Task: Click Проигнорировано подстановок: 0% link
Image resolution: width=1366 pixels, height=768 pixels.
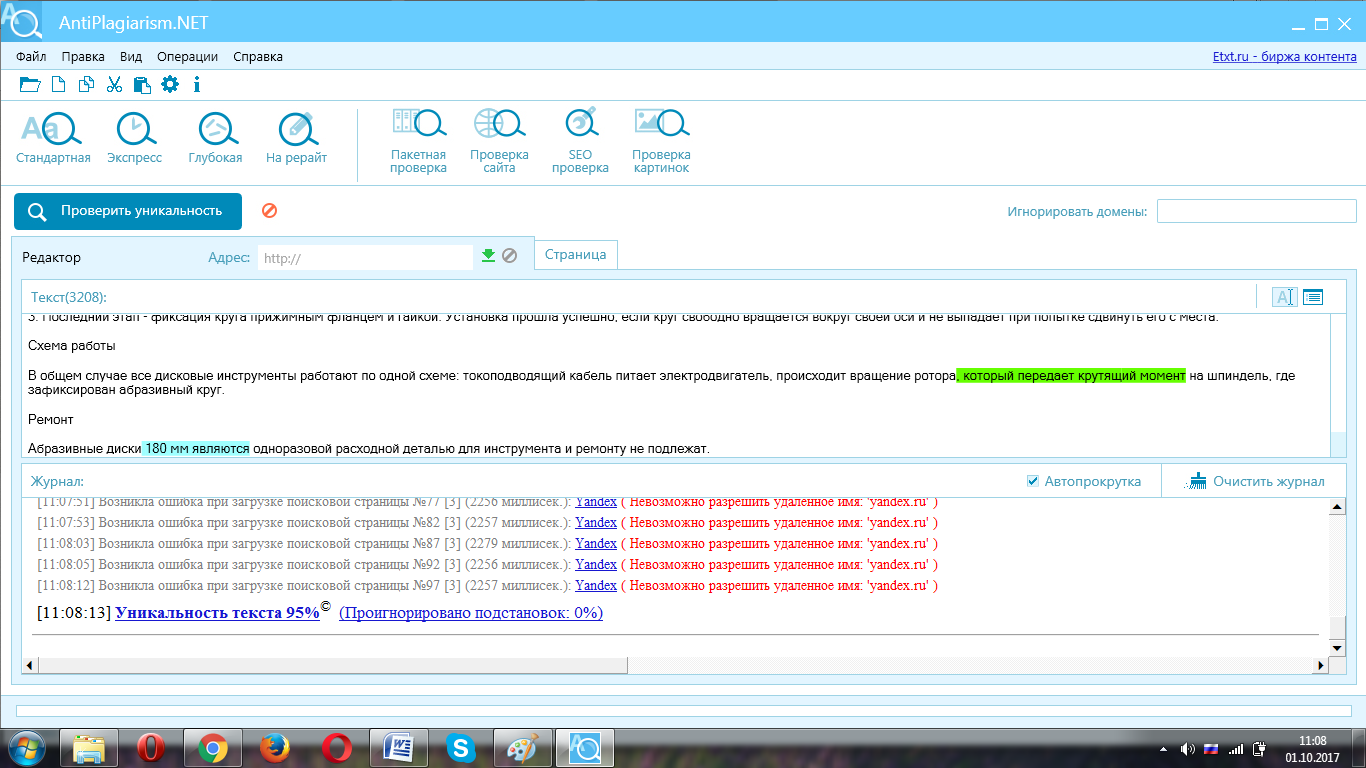Action: coord(471,613)
